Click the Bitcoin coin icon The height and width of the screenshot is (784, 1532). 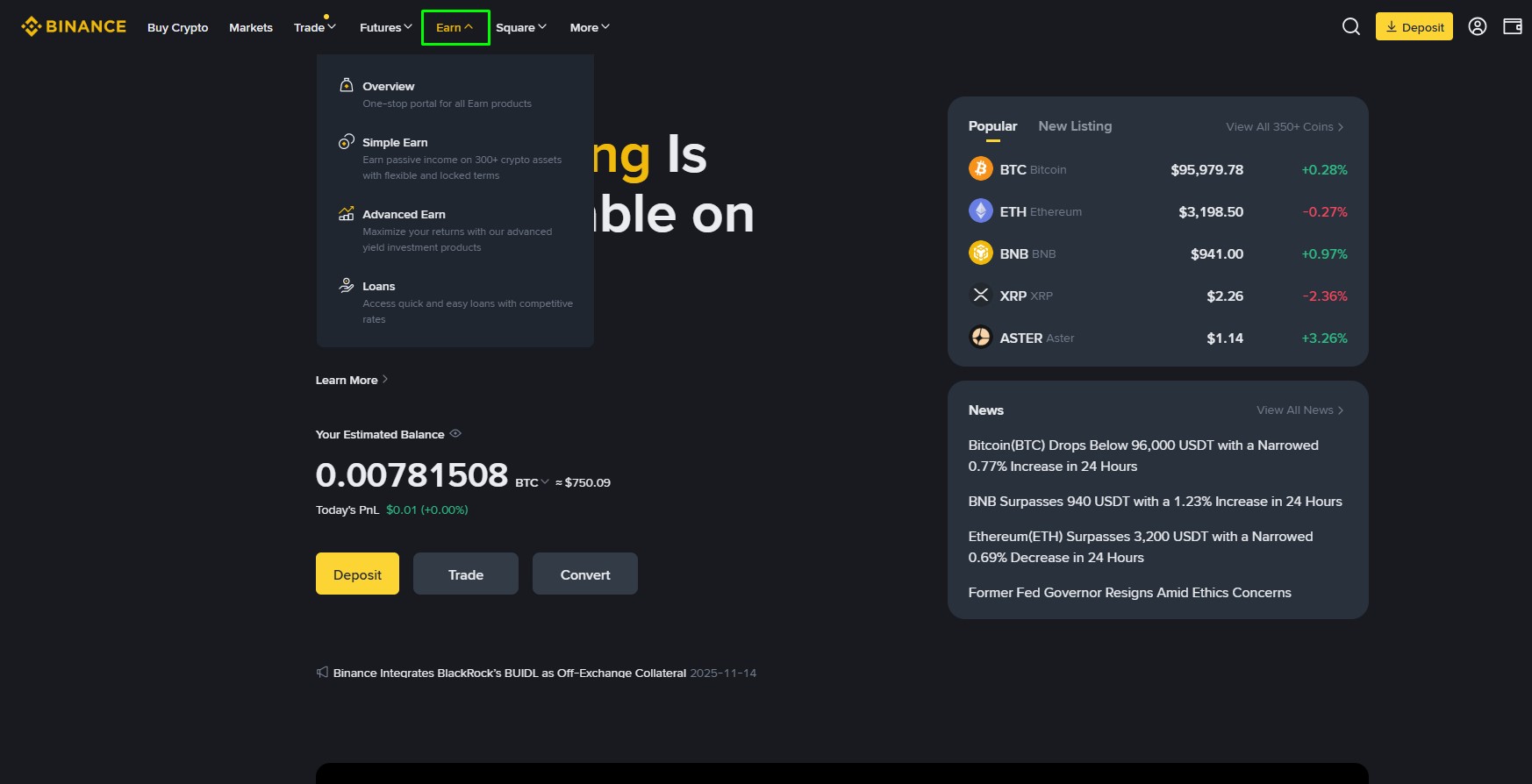click(x=980, y=168)
